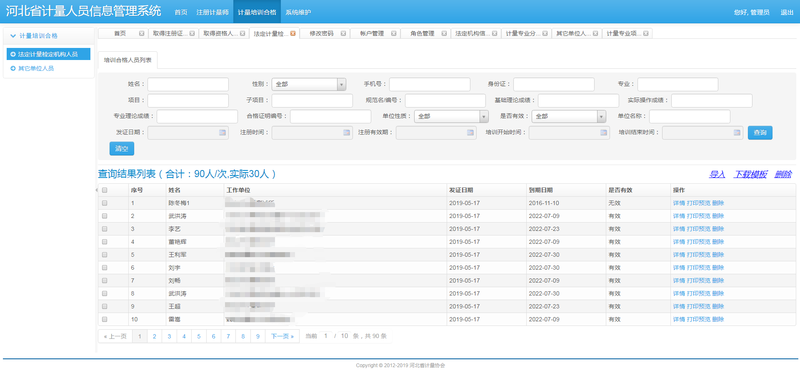Image resolution: width=800 pixels, height=373 pixels.
Task: Go to page 2 in pagination
Action: pos(154,336)
